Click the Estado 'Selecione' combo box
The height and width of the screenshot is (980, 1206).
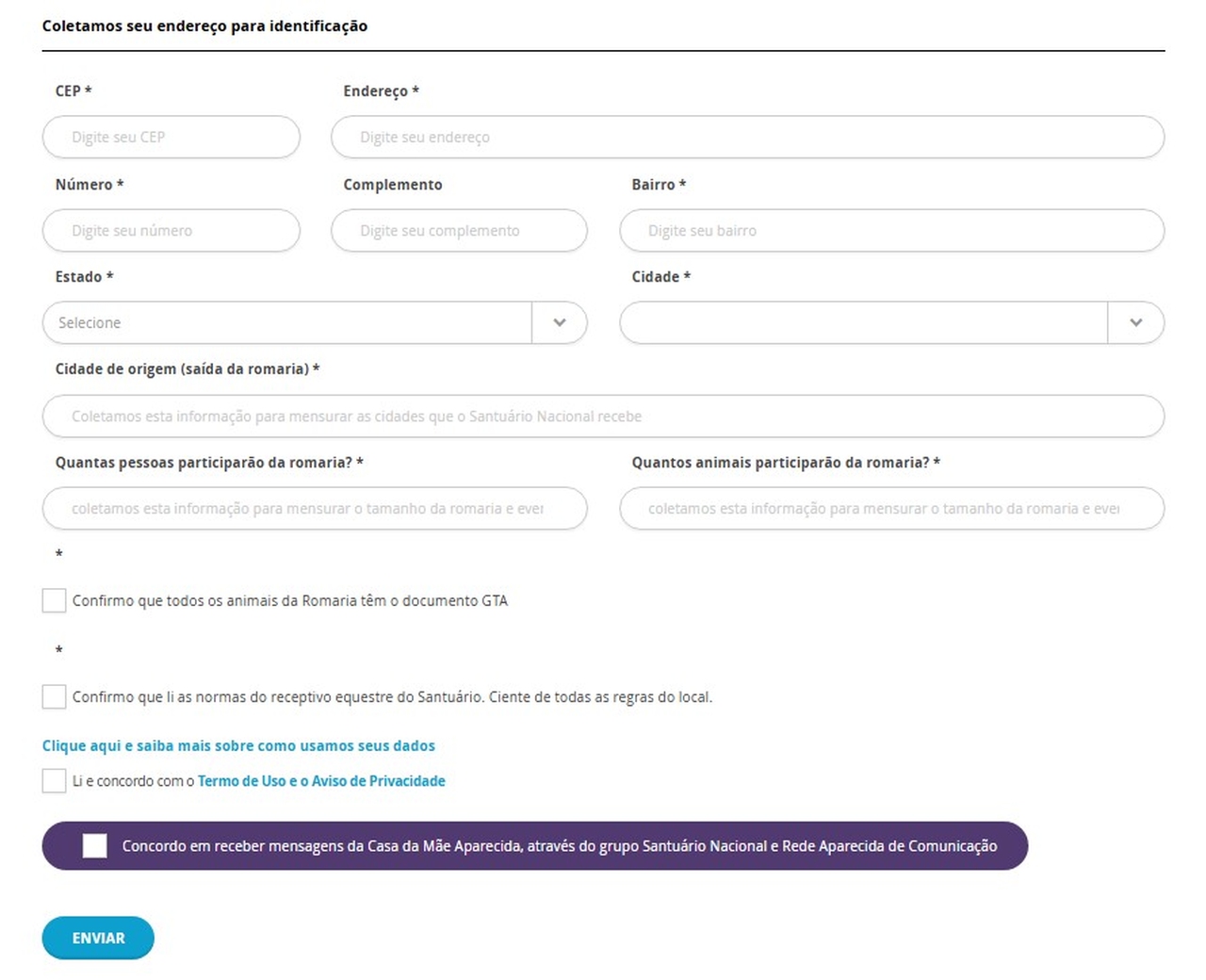[287, 323]
